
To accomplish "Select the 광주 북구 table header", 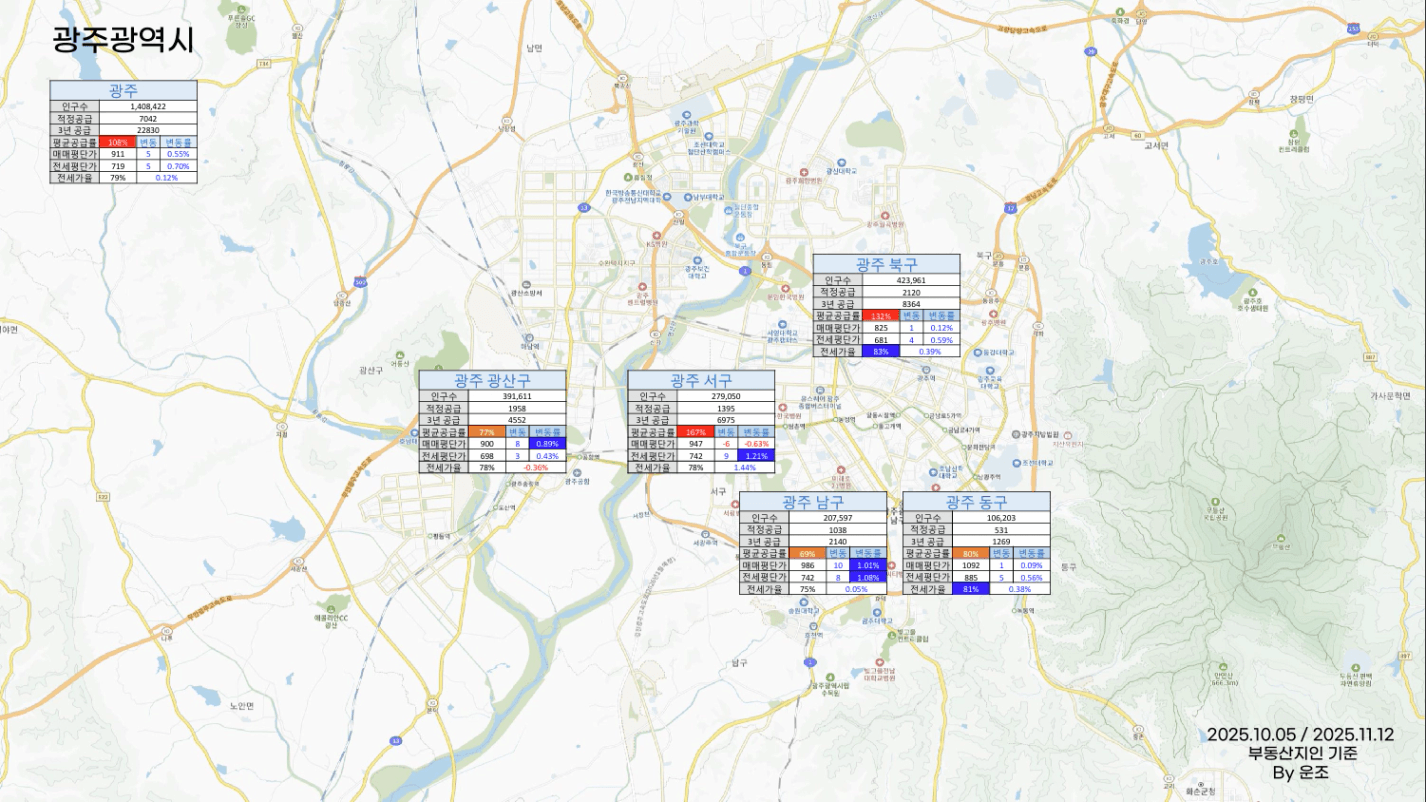I will [886, 264].
